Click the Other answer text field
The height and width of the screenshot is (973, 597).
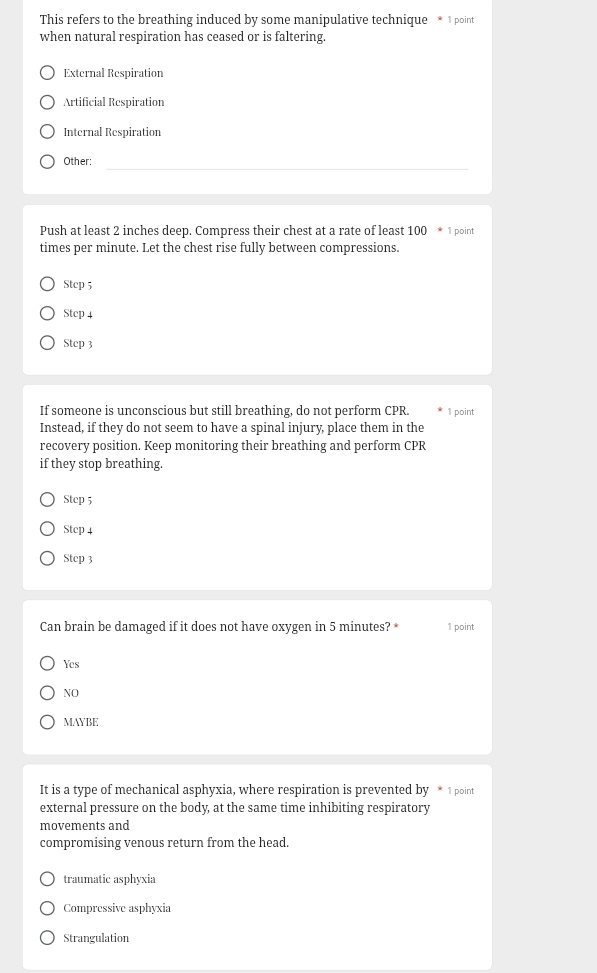[287, 161]
